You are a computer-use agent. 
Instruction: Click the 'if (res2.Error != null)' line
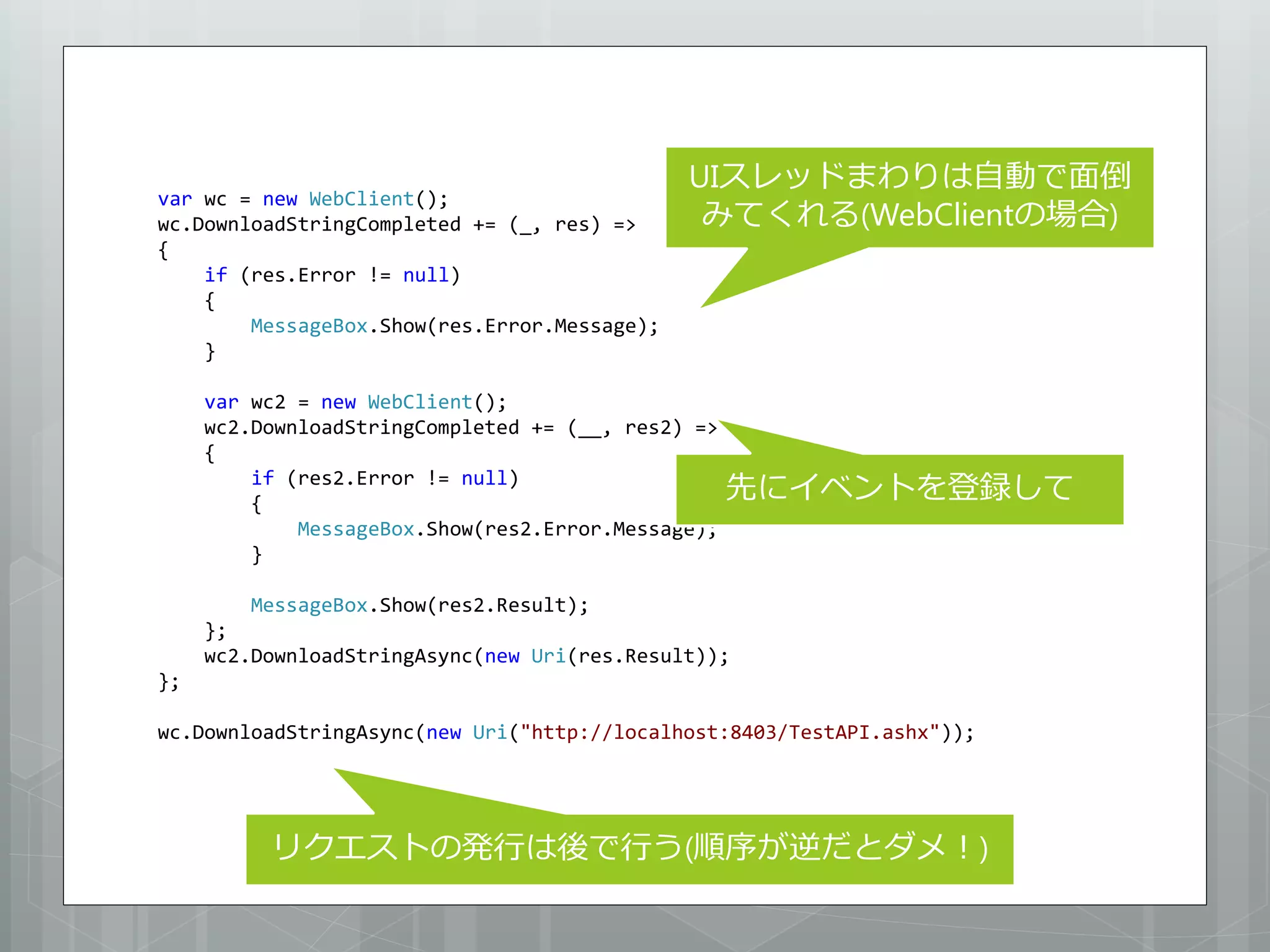(384, 478)
